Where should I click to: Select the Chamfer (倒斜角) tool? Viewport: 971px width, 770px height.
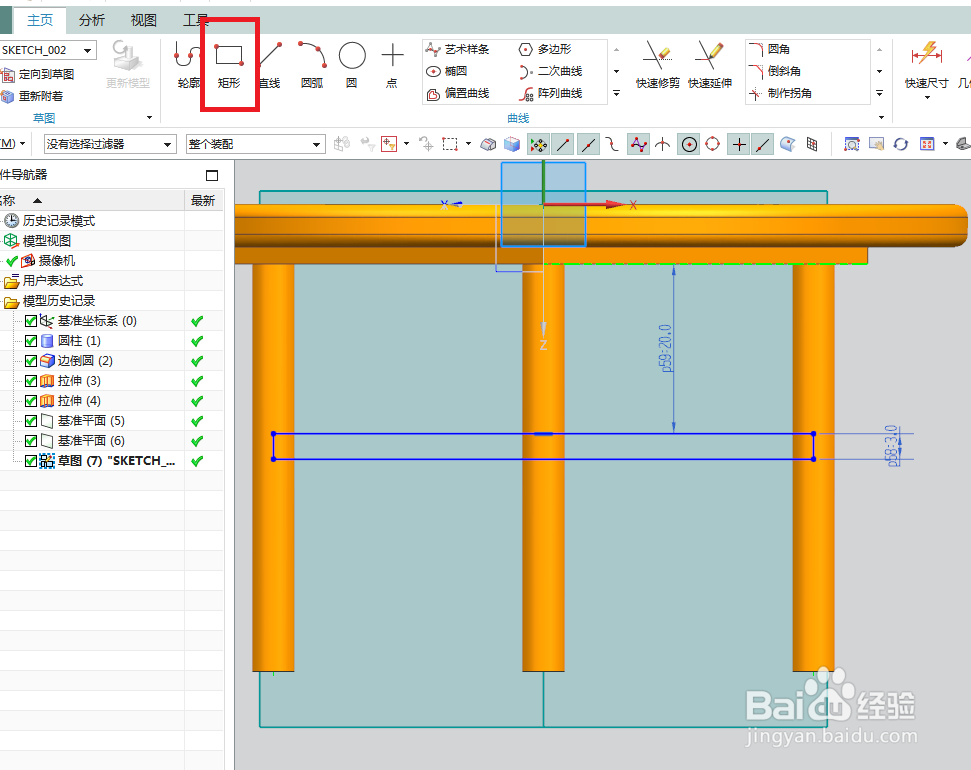click(775, 71)
